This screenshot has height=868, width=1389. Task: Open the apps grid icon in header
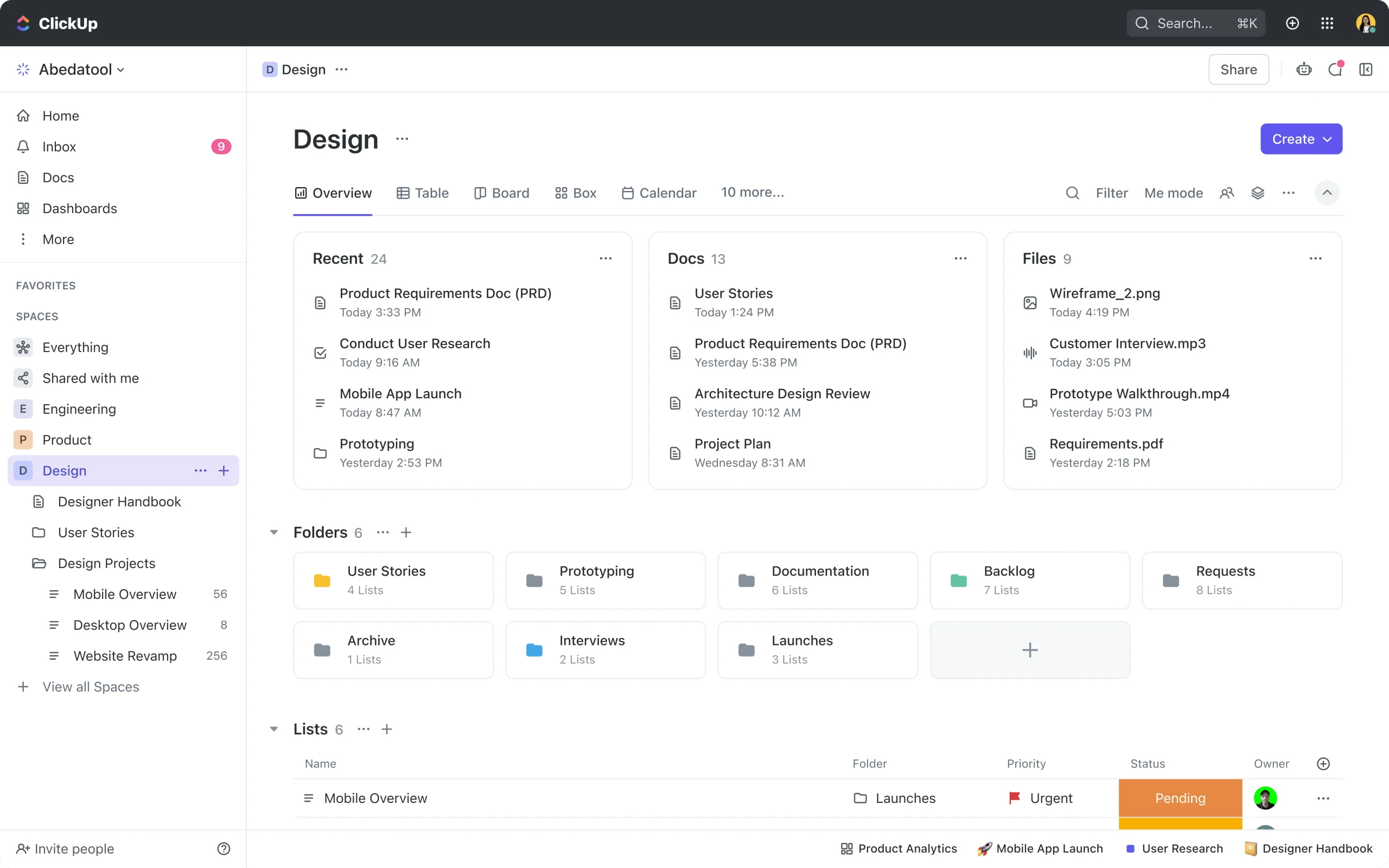[1327, 23]
